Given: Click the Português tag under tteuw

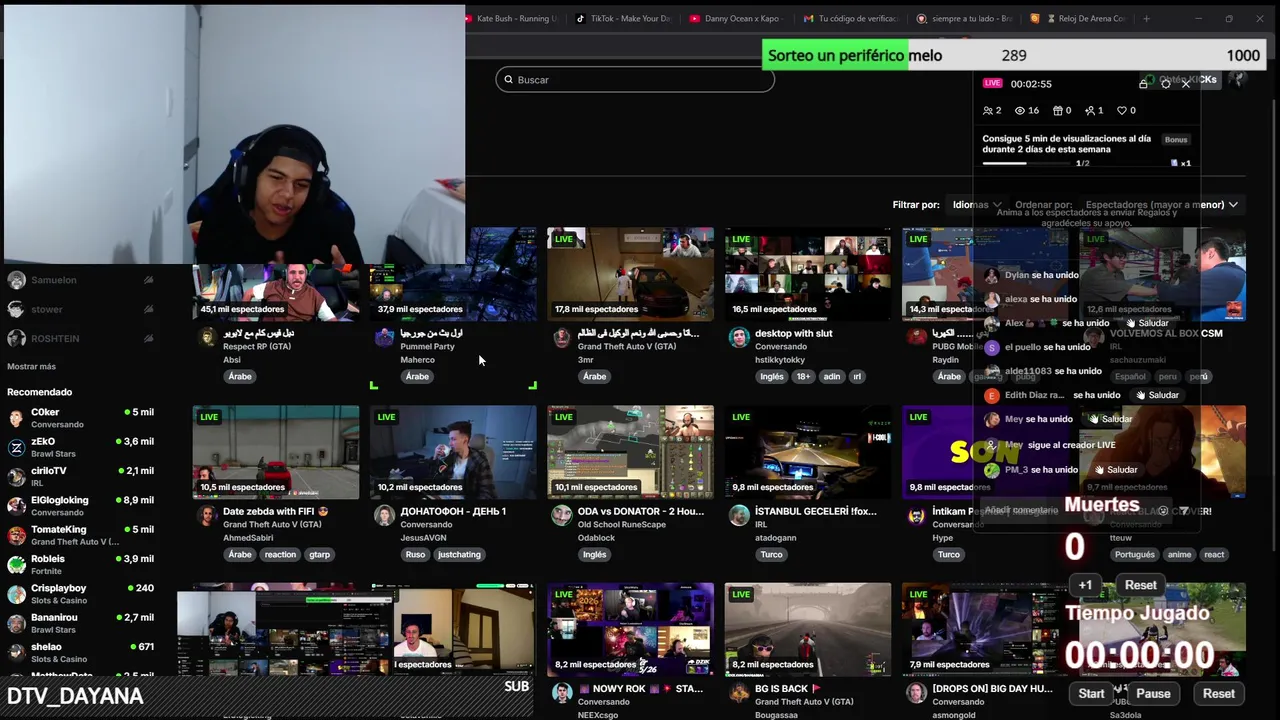Looking at the screenshot, I should point(1134,554).
